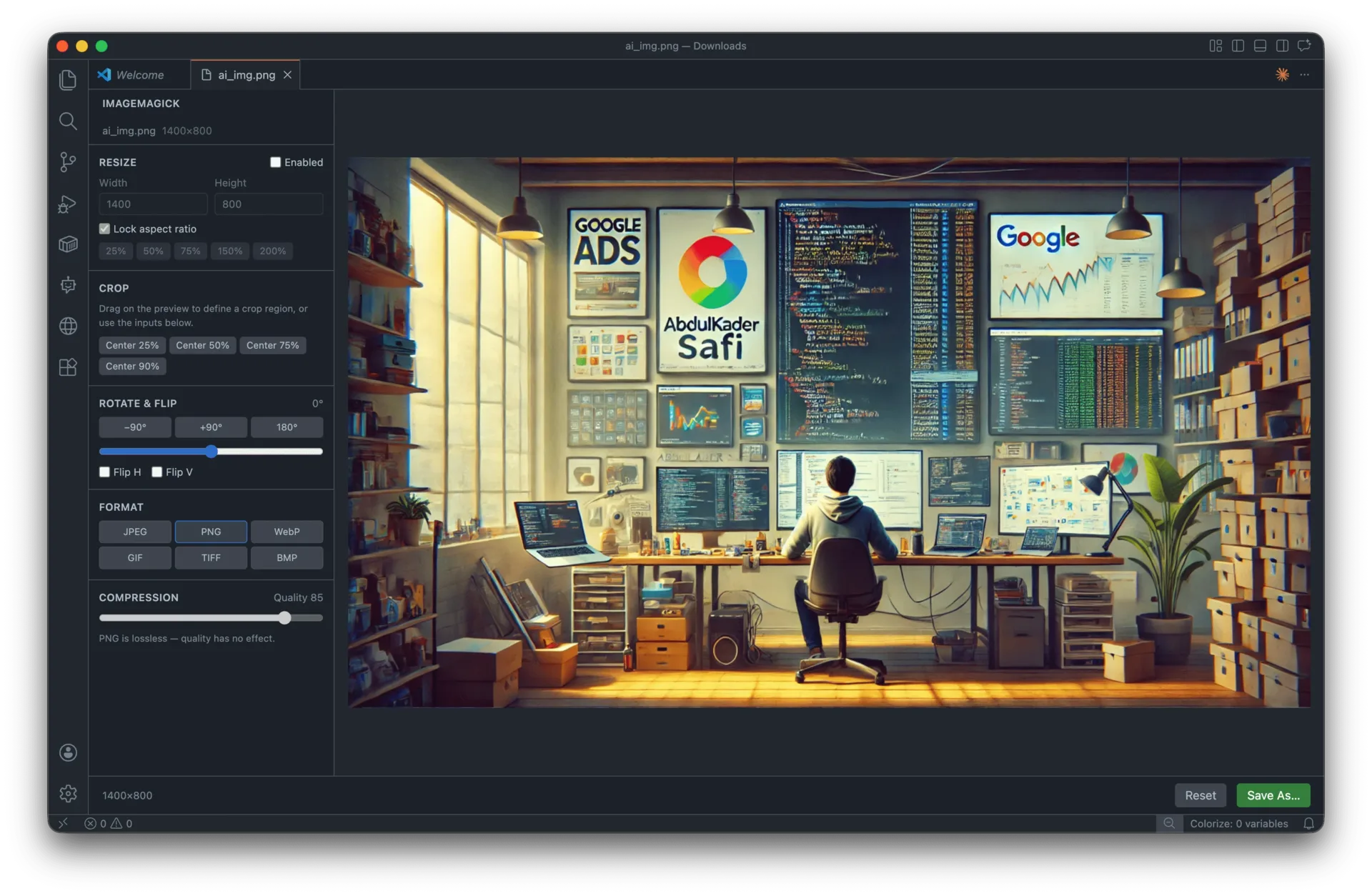Open the Extensions icon

pos(68,367)
